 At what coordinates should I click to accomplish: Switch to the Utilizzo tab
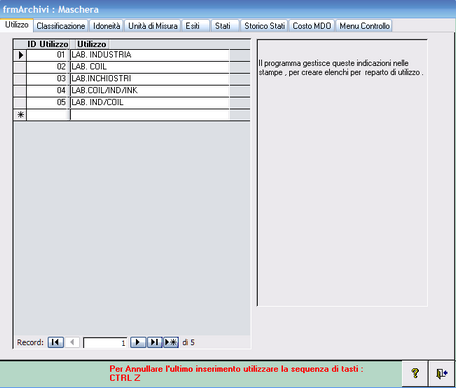(x=17, y=25)
